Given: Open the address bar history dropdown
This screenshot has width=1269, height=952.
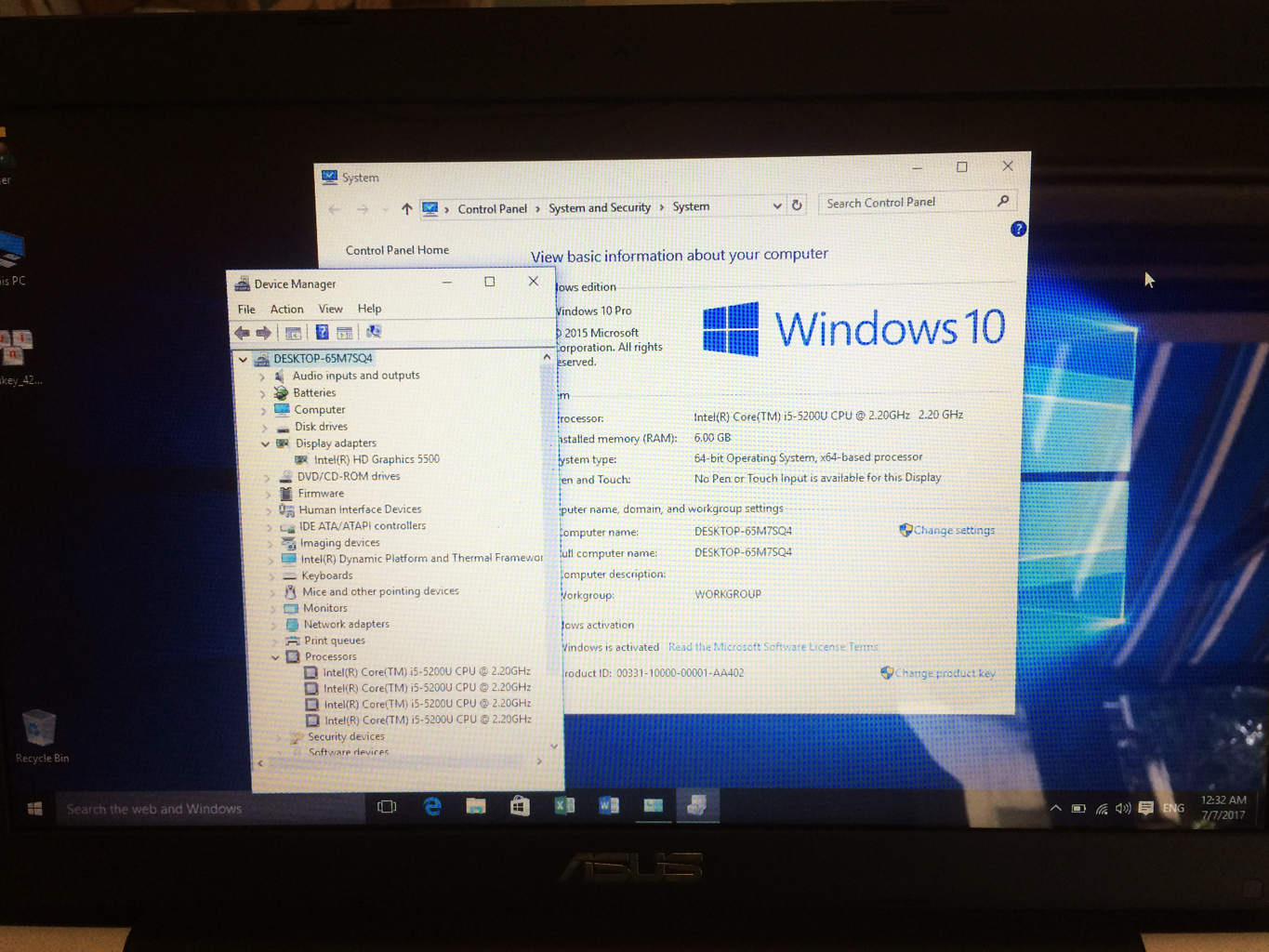Looking at the screenshot, I should tap(777, 206).
